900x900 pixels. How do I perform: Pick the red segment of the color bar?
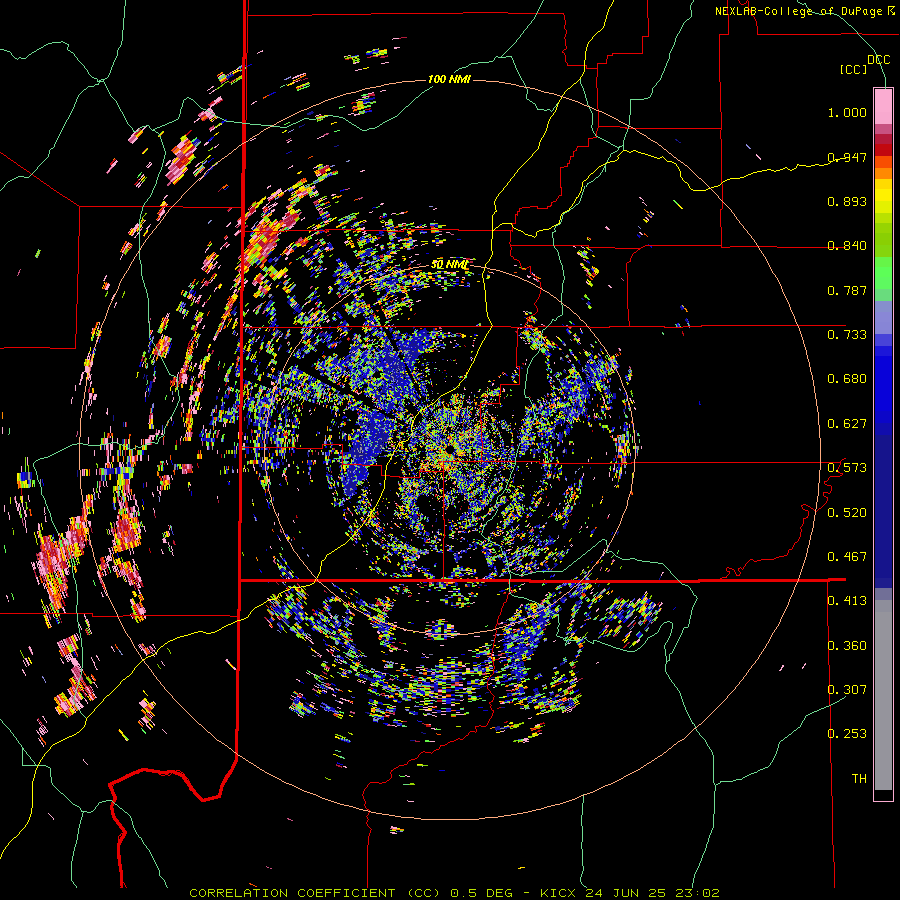click(883, 150)
